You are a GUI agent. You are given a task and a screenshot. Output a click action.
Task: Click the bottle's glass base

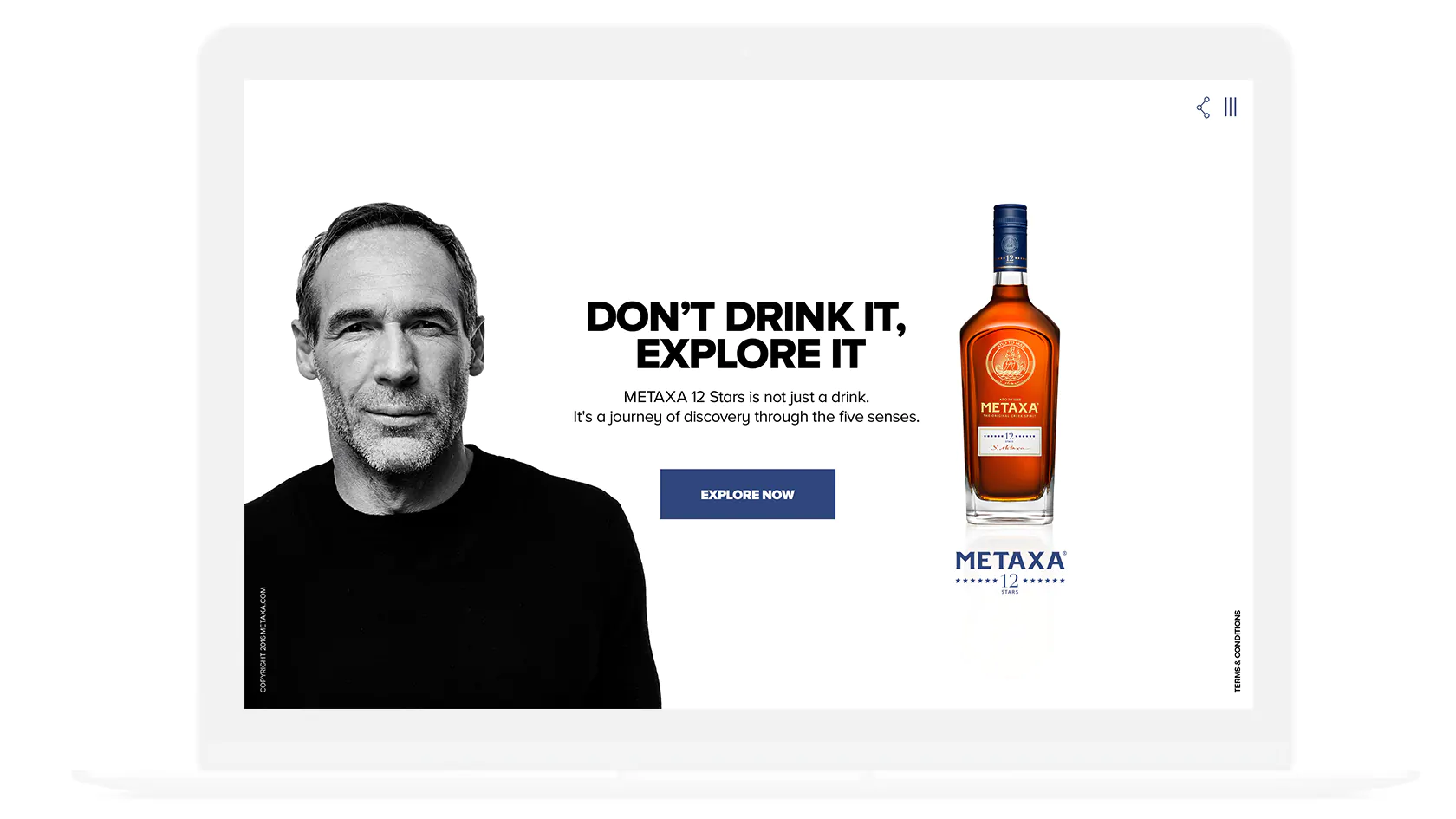[1010, 511]
